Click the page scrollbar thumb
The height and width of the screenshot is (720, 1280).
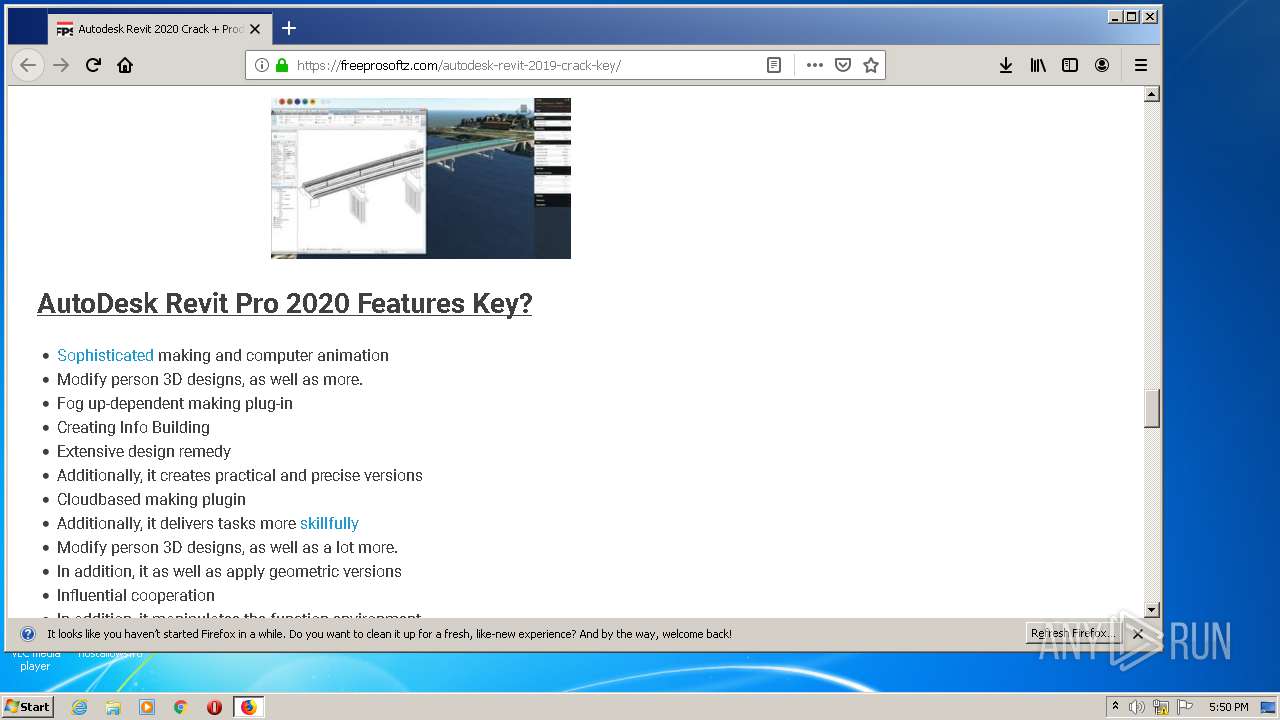tap(1152, 408)
